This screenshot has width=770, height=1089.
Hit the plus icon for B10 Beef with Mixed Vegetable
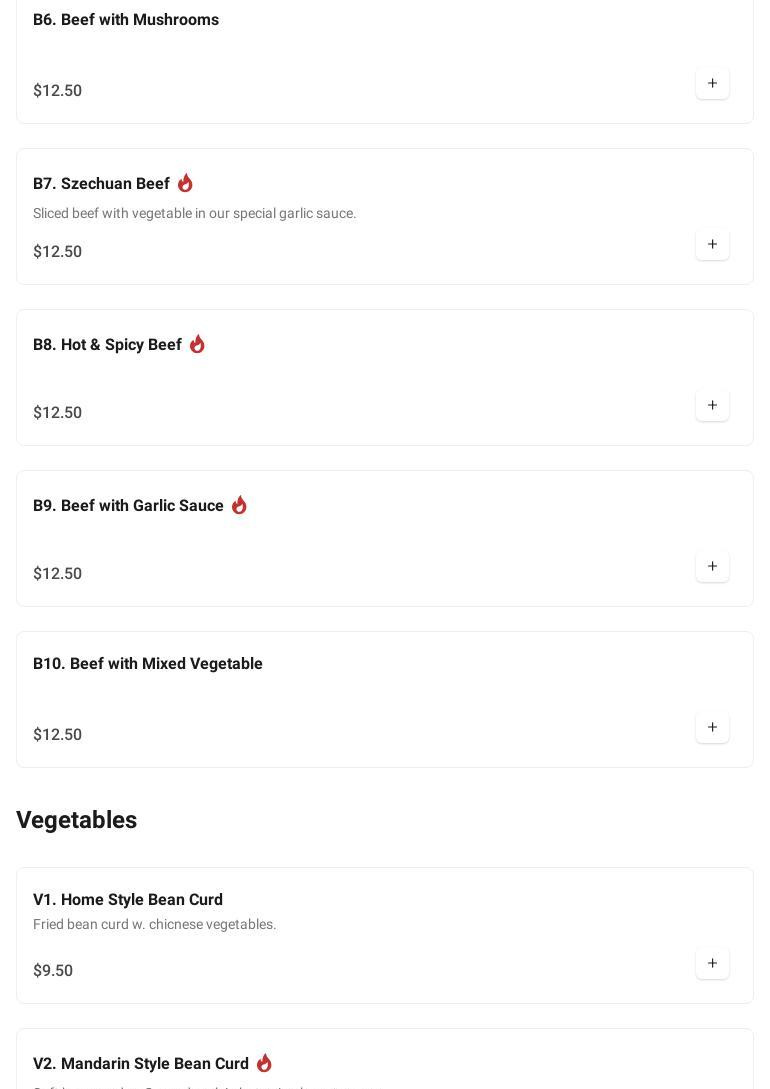[x=712, y=728]
